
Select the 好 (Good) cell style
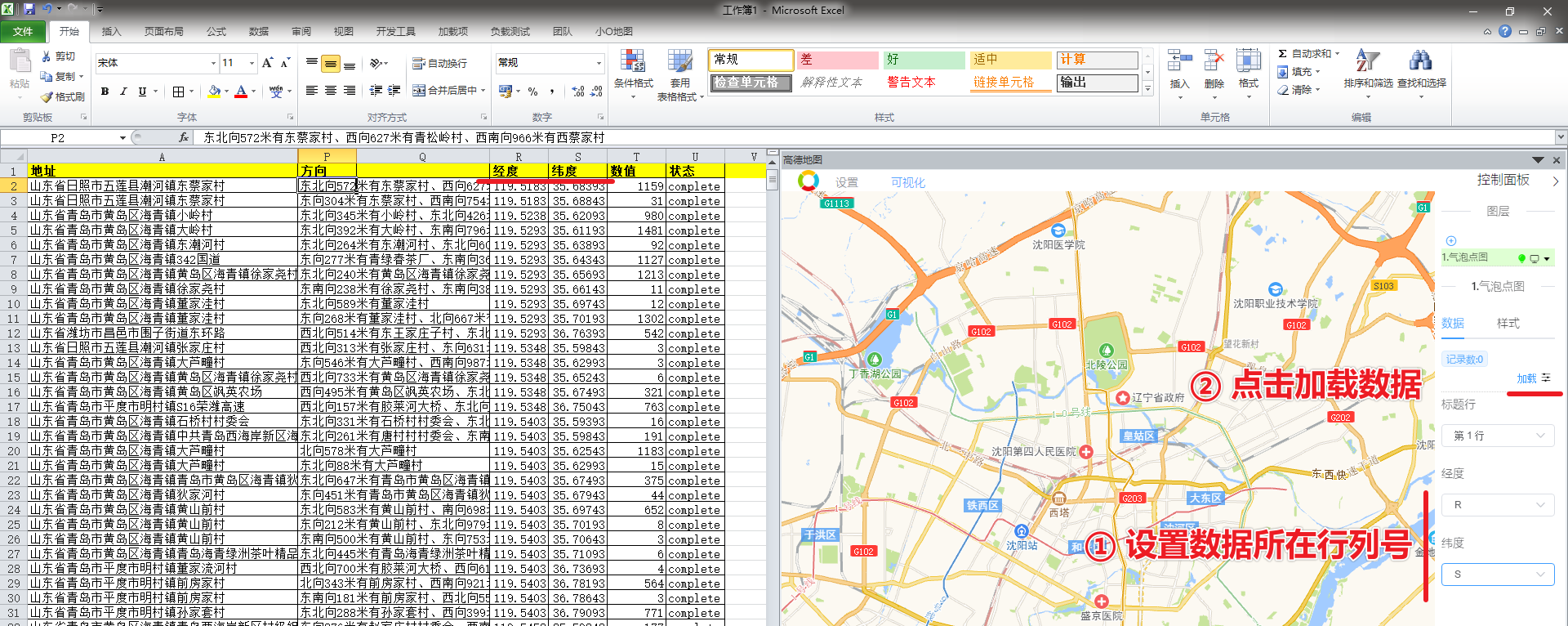[924, 60]
